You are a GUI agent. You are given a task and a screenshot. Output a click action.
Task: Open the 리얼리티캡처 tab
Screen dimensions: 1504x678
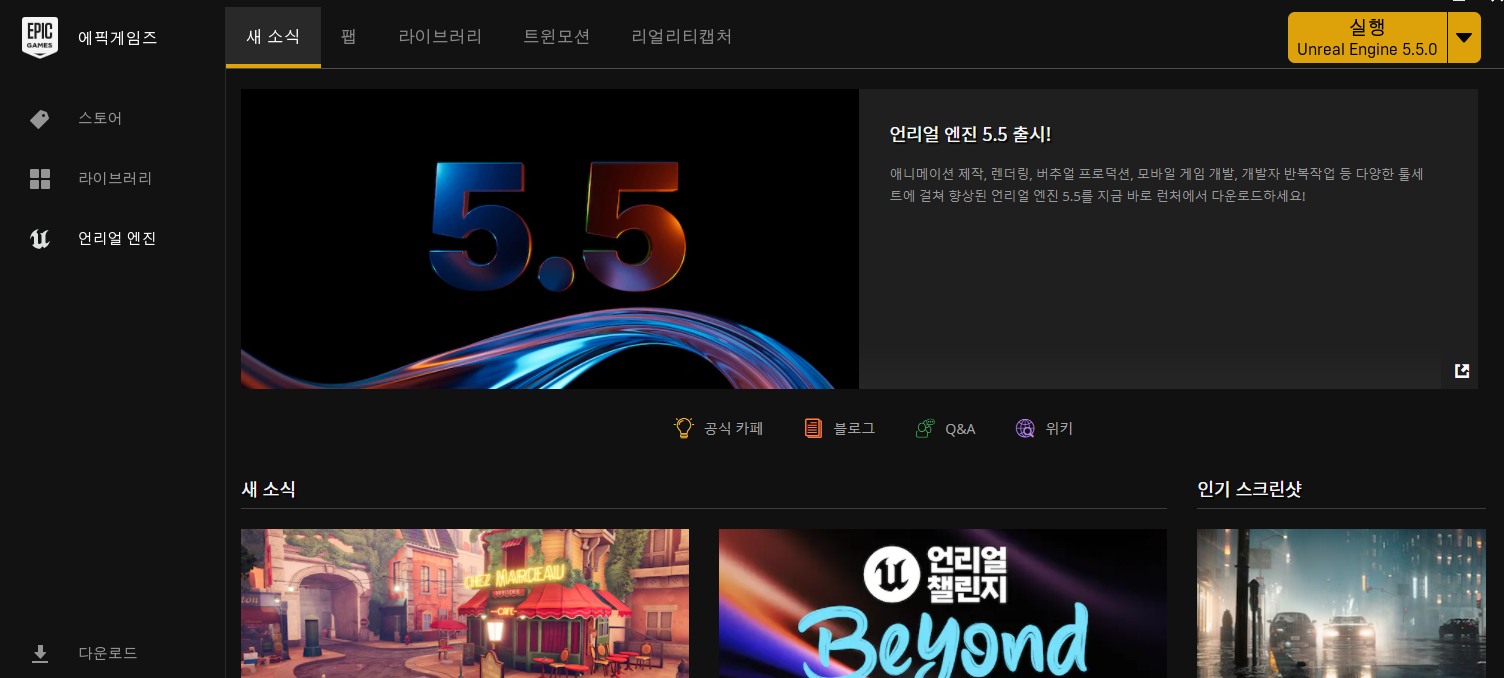pyautogui.click(x=682, y=37)
